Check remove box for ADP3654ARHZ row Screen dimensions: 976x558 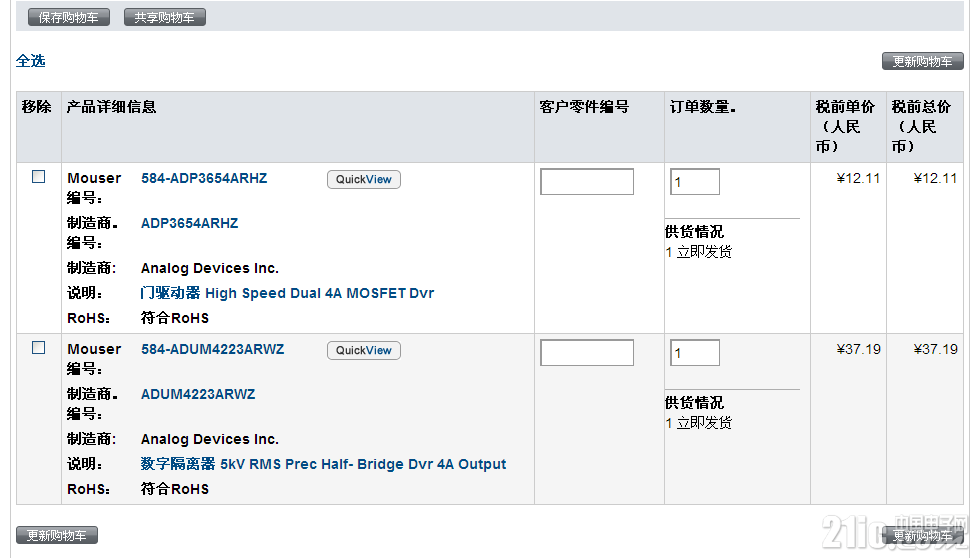coord(39,177)
